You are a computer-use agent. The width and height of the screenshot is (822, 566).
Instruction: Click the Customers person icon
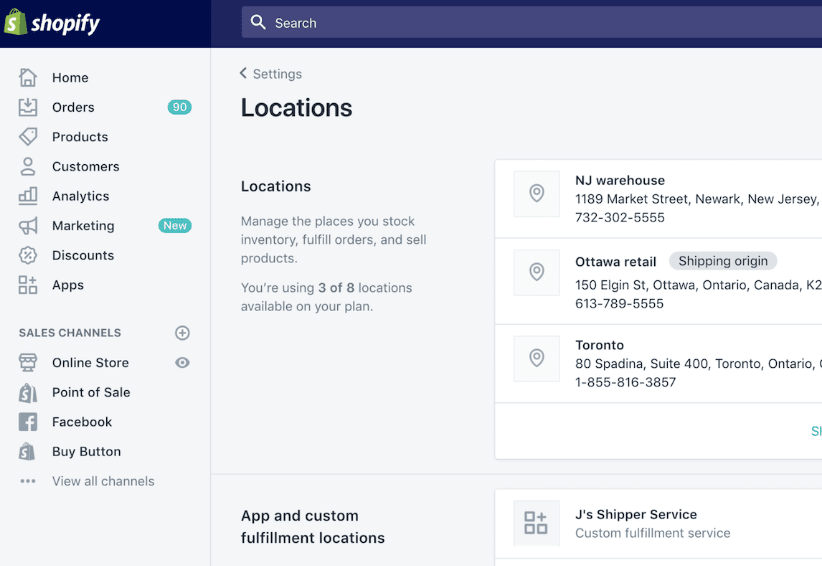(28, 167)
